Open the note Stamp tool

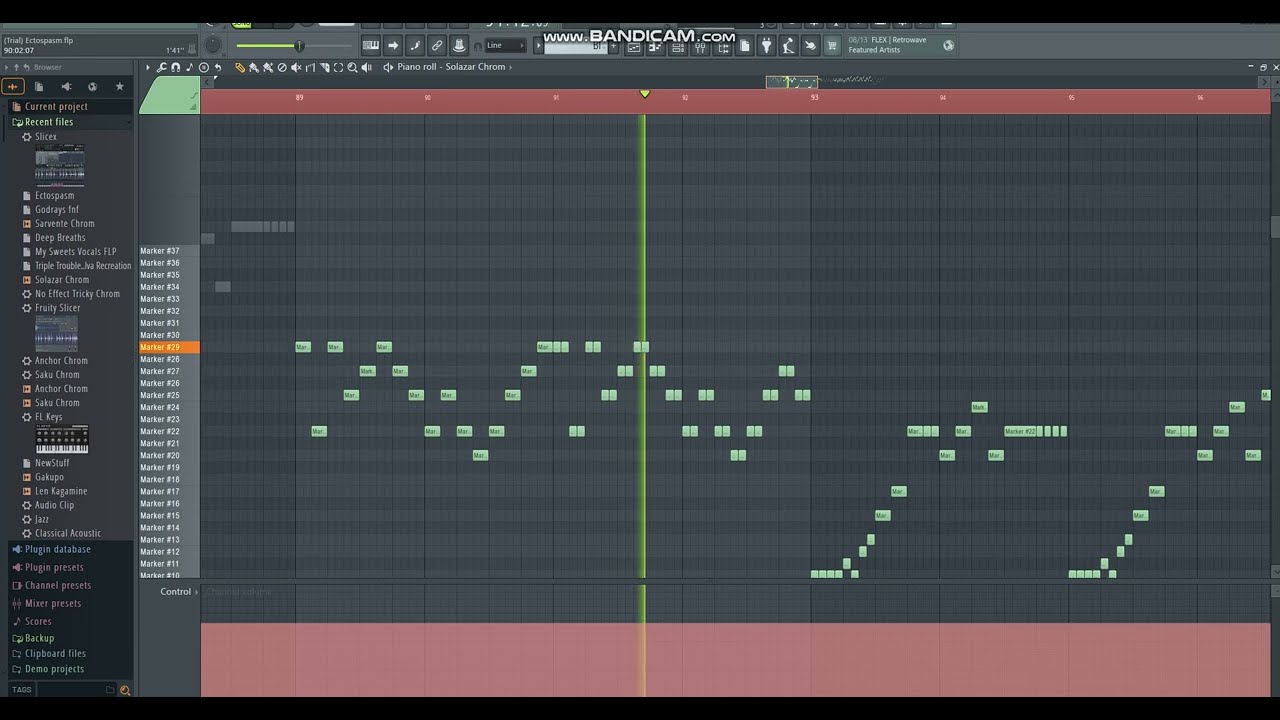[x=190, y=67]
